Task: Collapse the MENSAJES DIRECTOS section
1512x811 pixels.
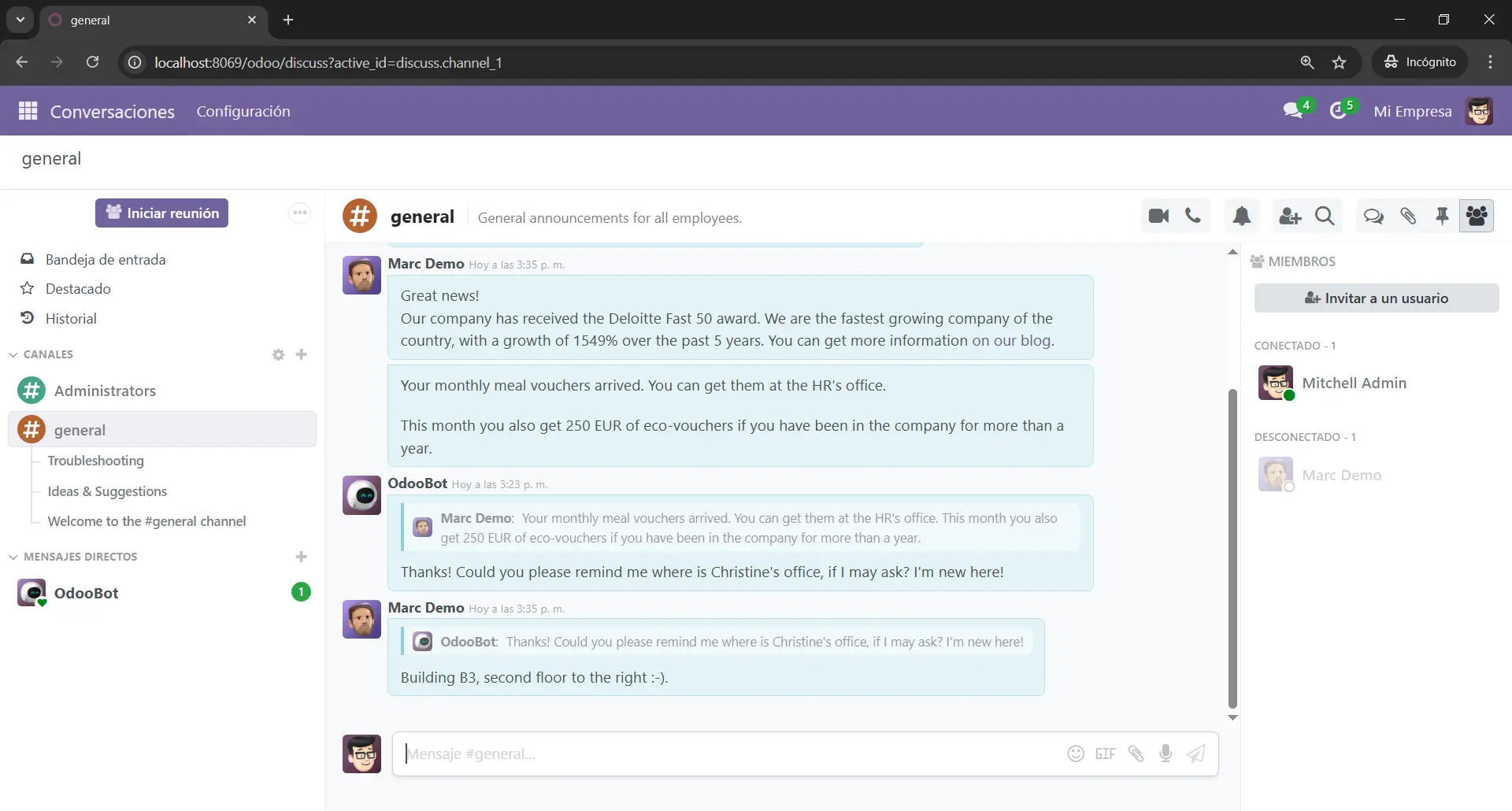Action: tap(13, 557)
